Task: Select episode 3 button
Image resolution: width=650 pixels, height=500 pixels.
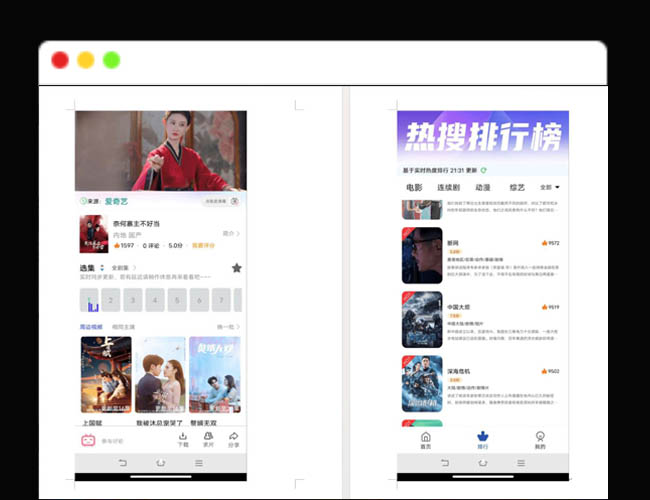Action: click(x=133, y=299)
